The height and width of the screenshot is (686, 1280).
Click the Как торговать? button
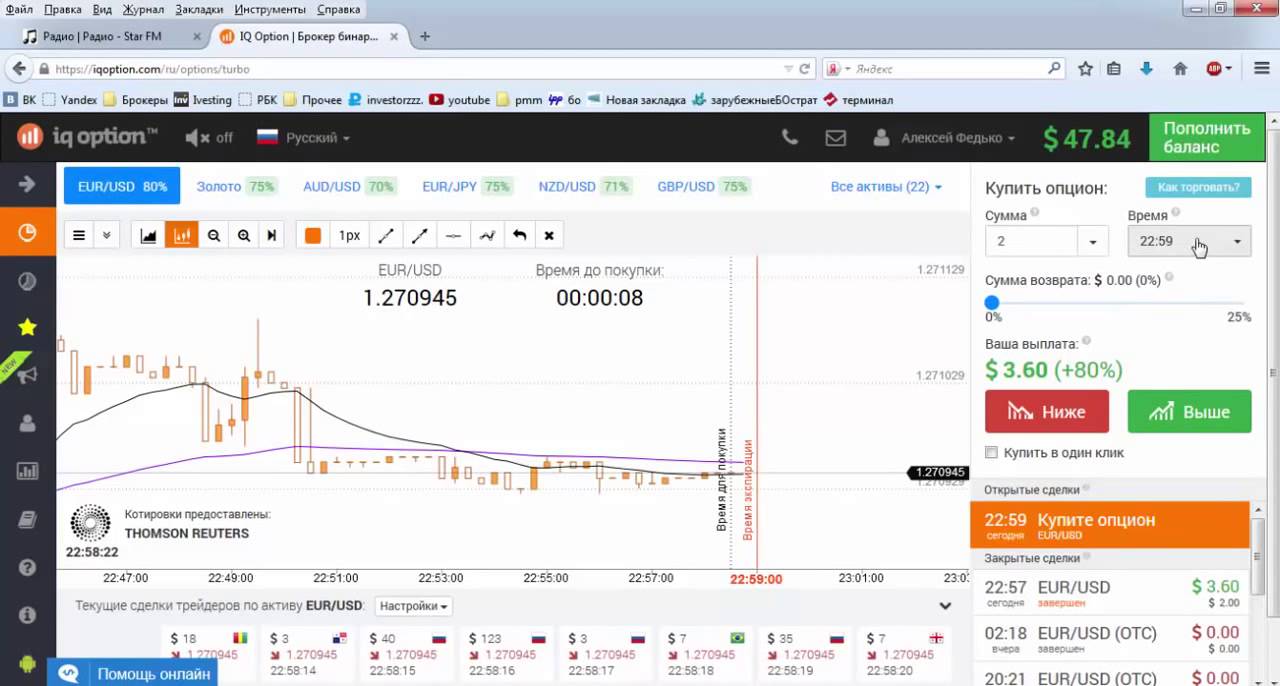1198,187
